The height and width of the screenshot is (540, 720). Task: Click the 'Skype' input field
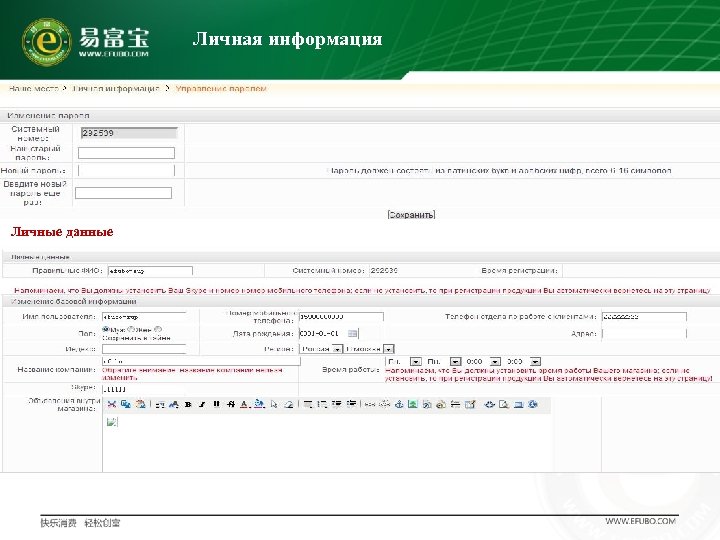[x=144, y=389]
